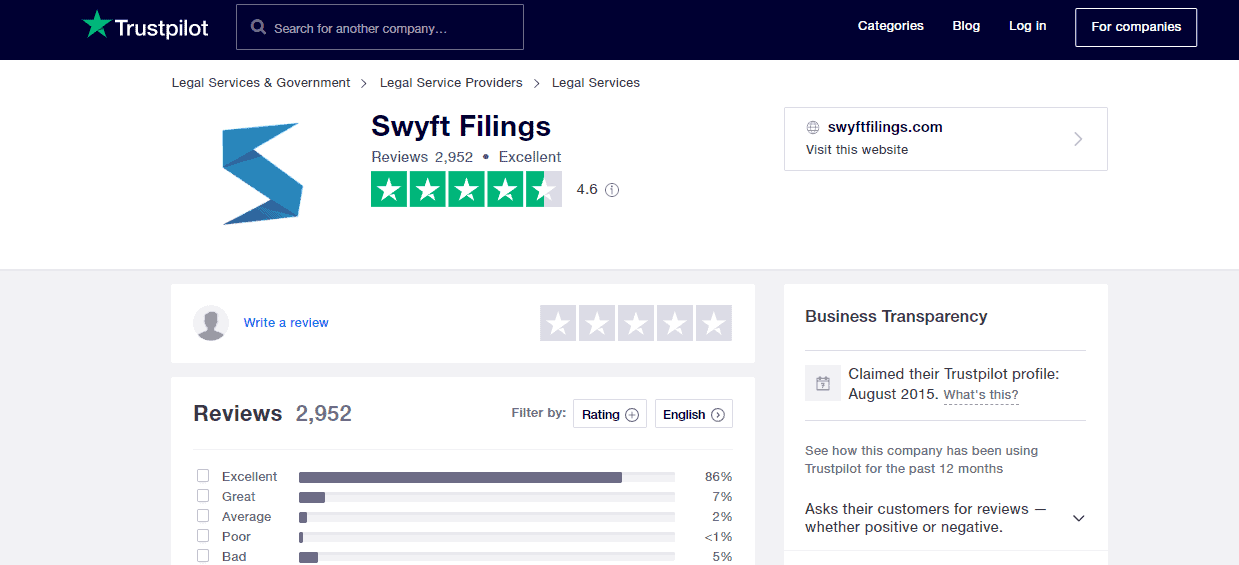Check the Bad rating filter checkbox
Viewport: 1239px width, 565px height.
(203, 556)
